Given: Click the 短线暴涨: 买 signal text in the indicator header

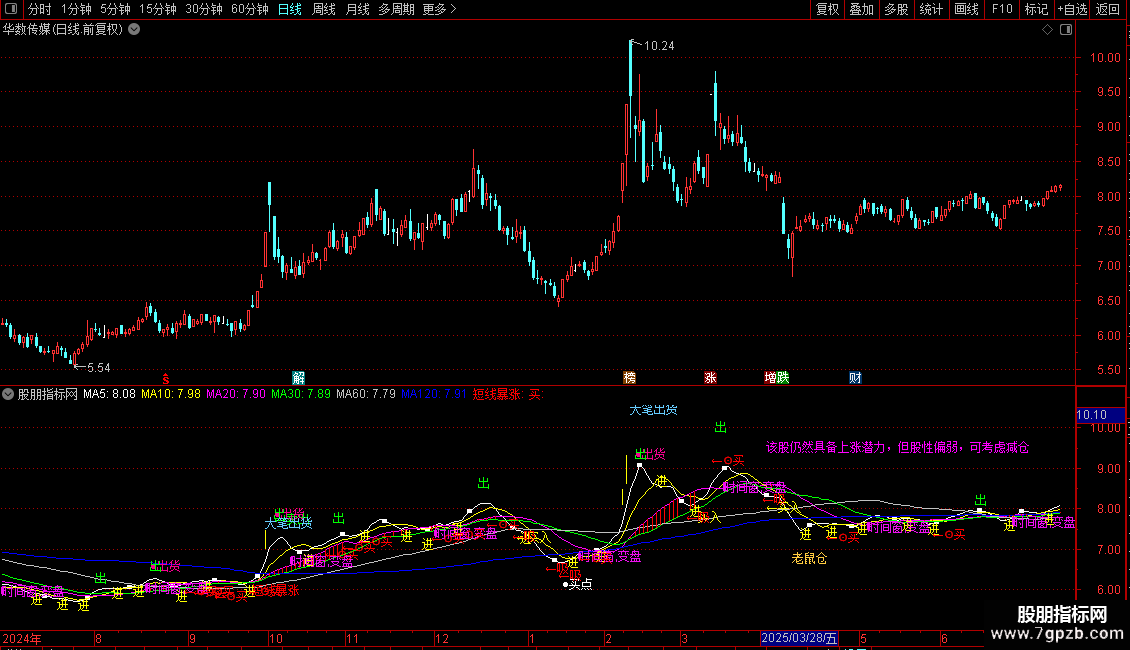Looking at the screenshot, I should pos(507,394).
